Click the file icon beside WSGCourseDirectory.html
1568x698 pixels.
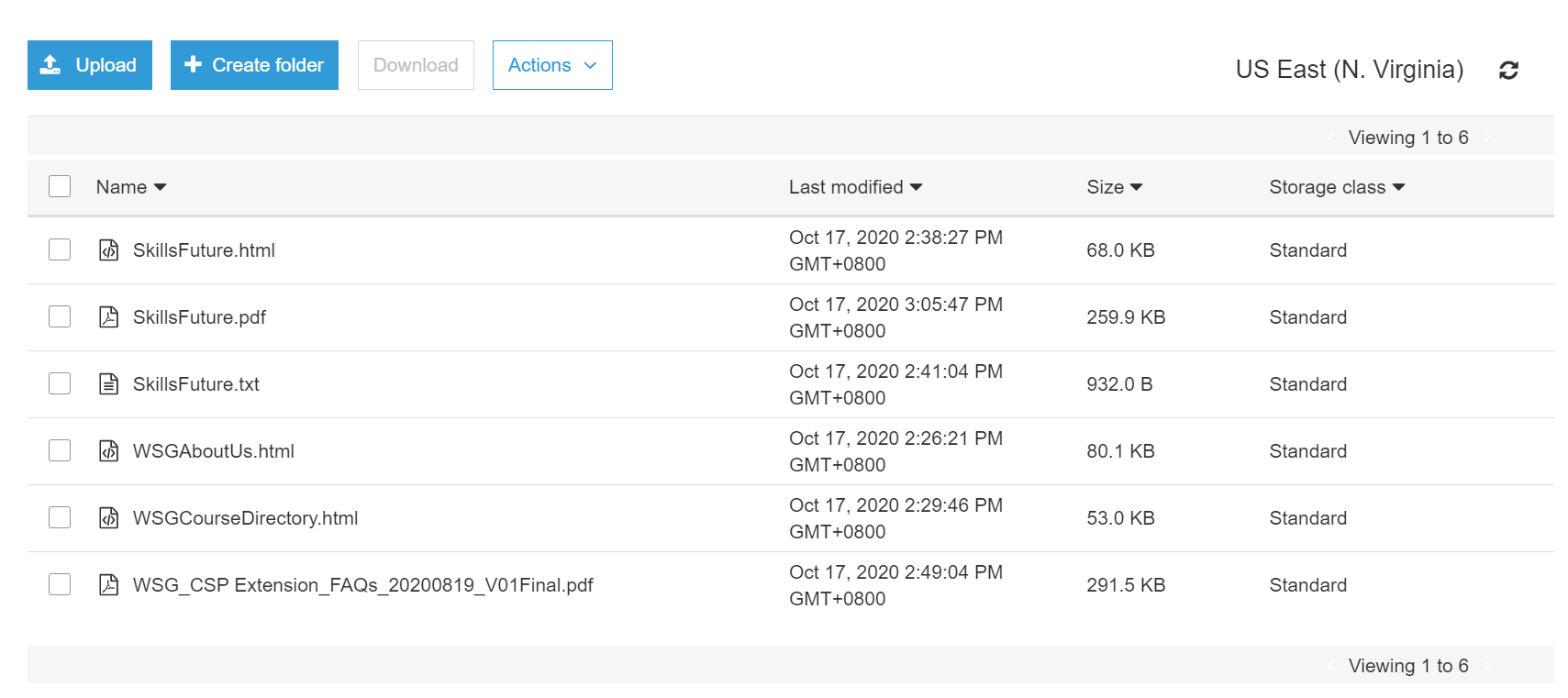[x=108, y=517]
